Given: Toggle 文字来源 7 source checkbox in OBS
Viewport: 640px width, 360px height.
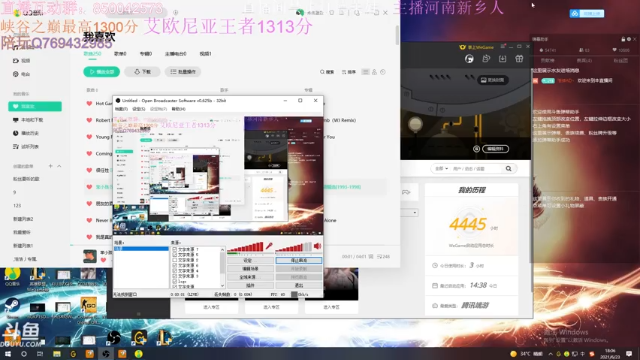Looking at the screenshot, I should pyautogui.click(x=175, y=249).
